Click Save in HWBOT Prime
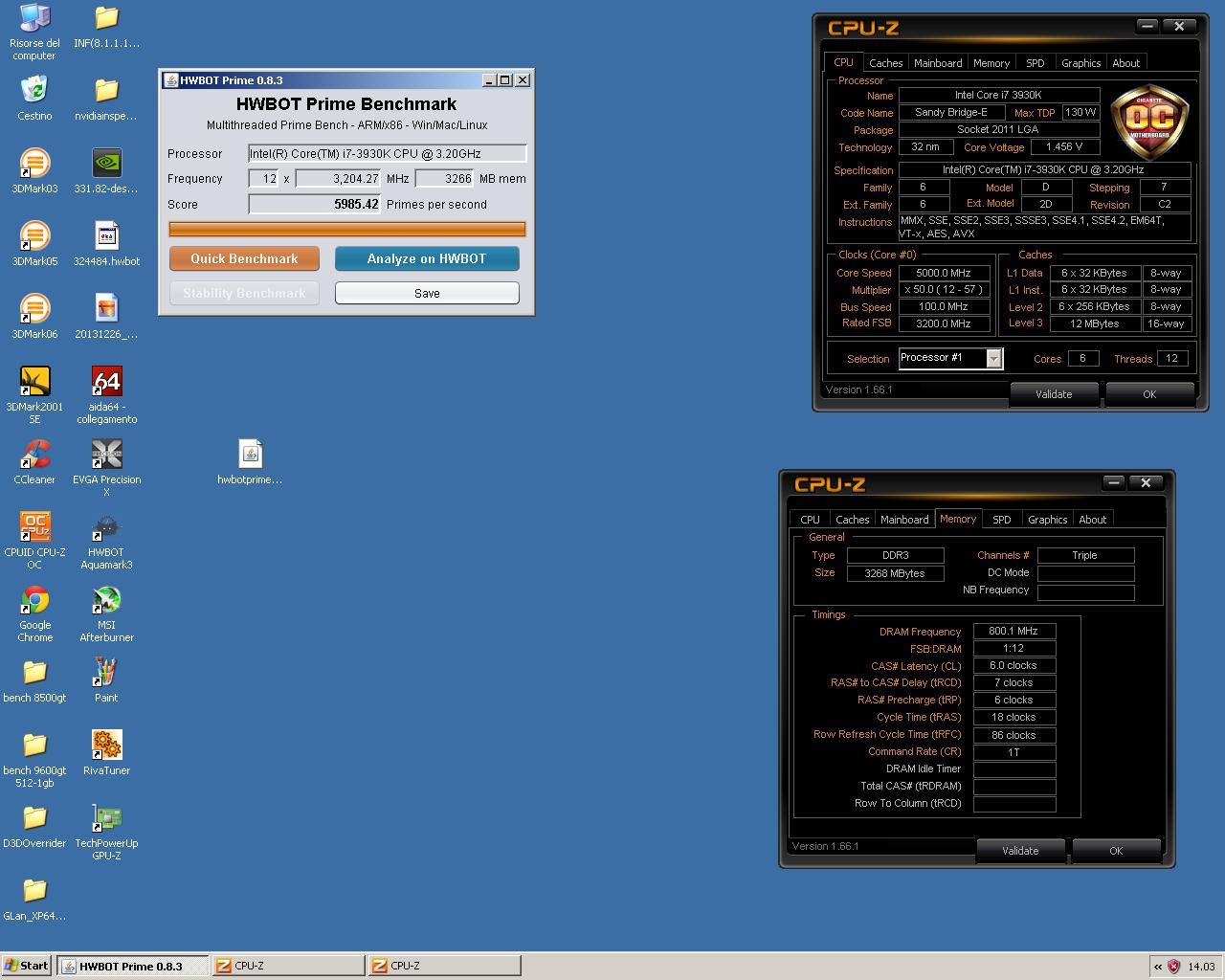The image size is (1225, 980). tap(427, 293)
